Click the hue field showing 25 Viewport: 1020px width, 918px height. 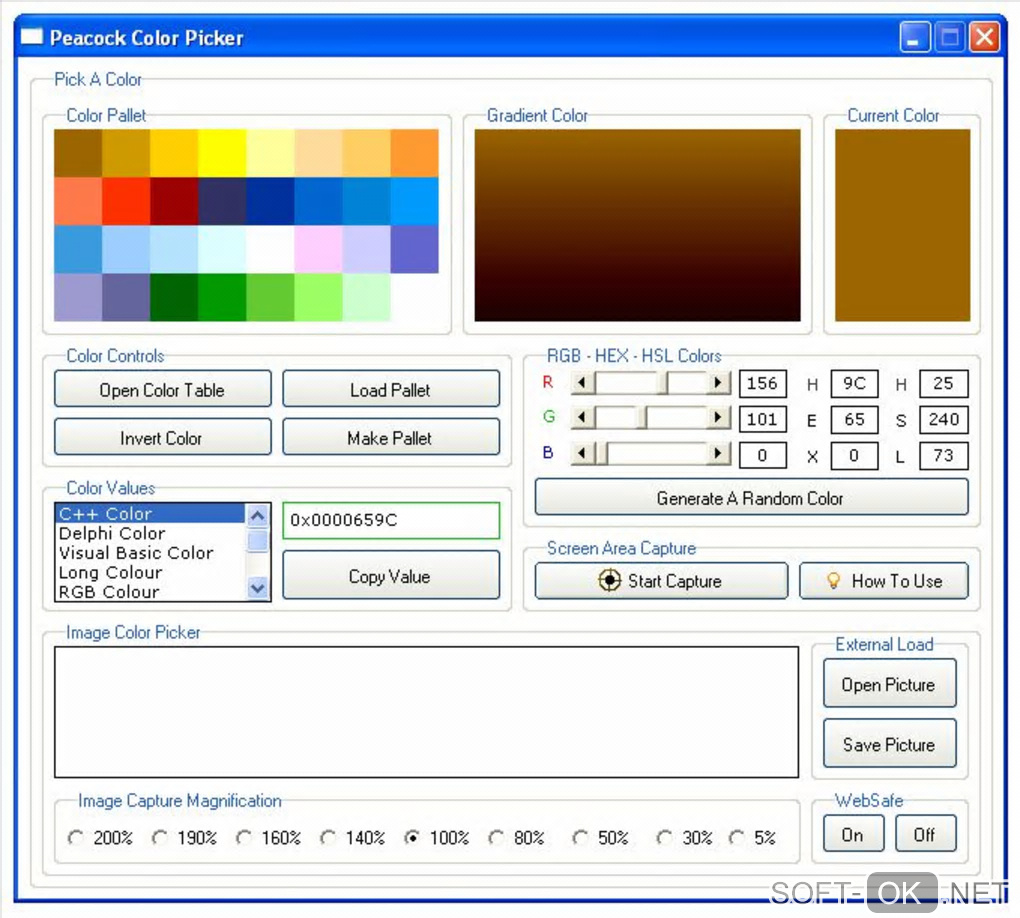pyautogui.click(x=944, y=383)
